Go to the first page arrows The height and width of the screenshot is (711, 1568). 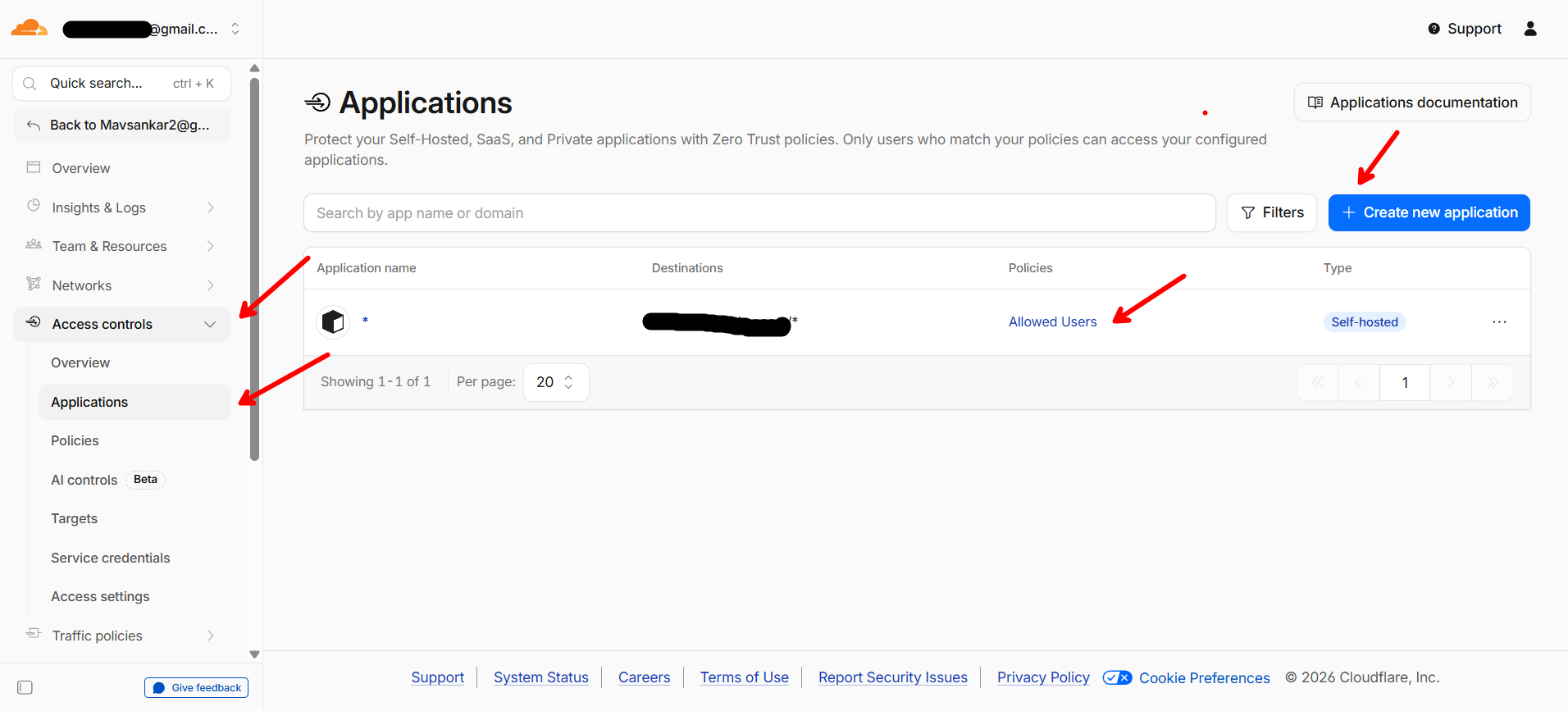click(1318, 383)
